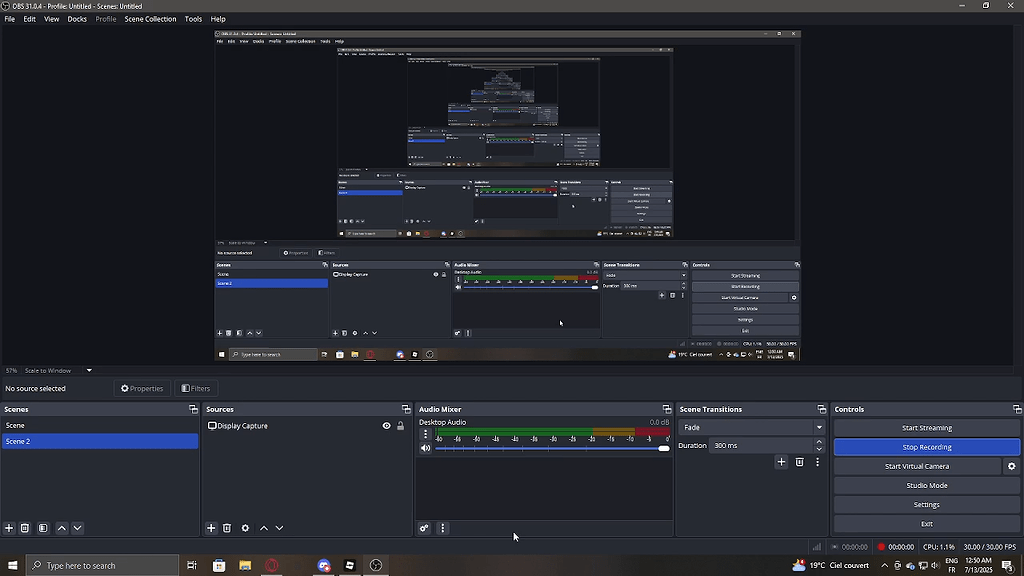Click Stop Recording
The image size is (1024, 576).
(926, 446)
